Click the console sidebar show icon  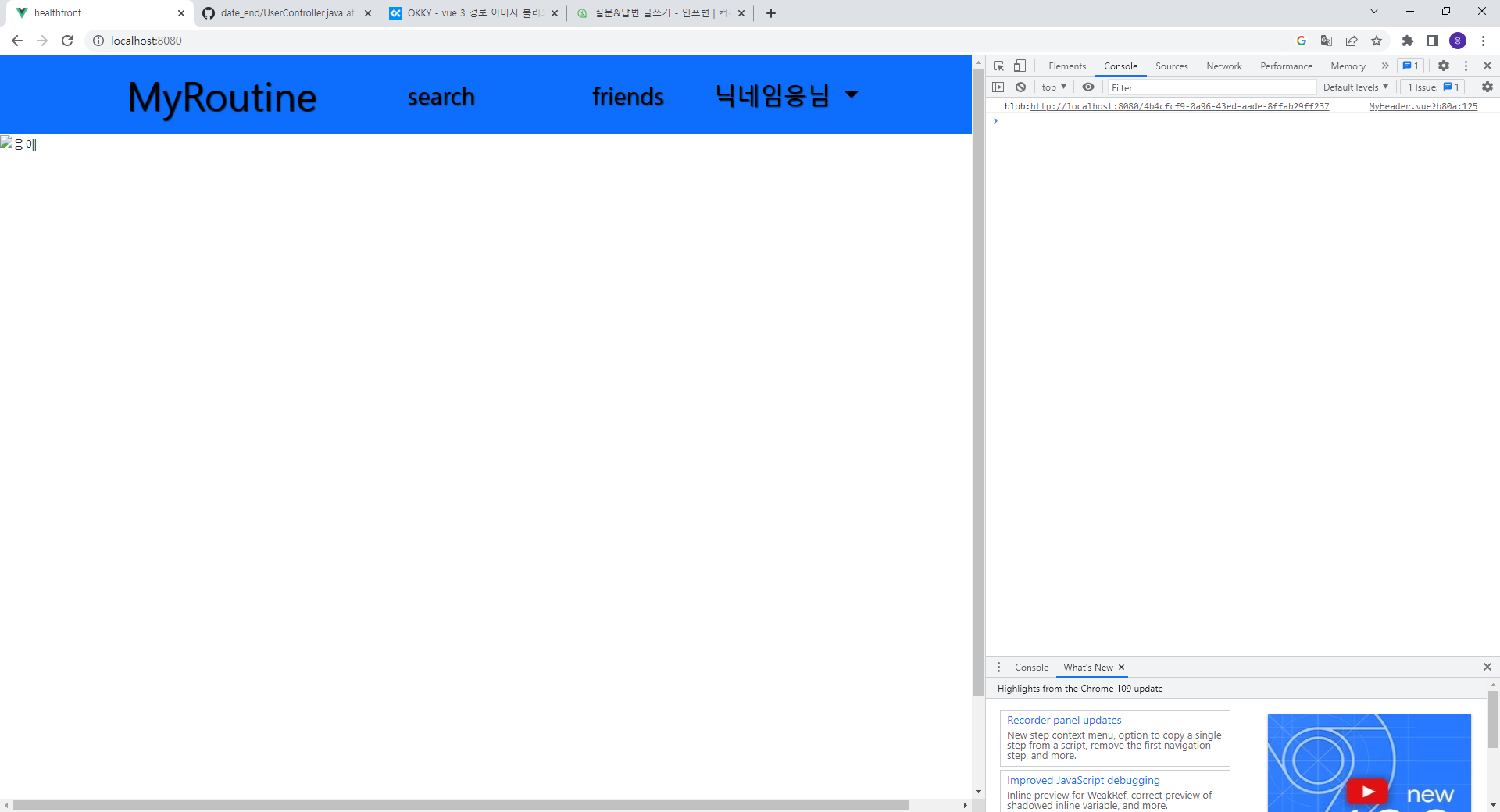click(x=998, y=87)
